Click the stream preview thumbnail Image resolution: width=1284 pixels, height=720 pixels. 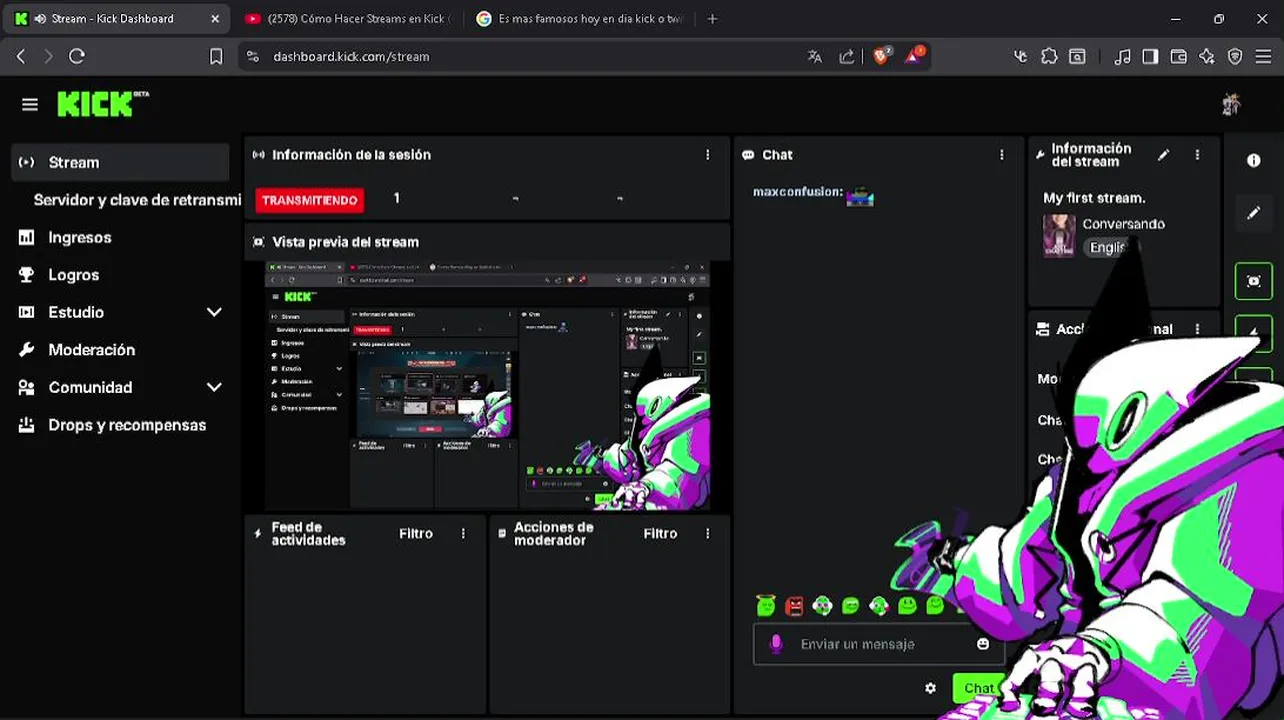point(487,385)
